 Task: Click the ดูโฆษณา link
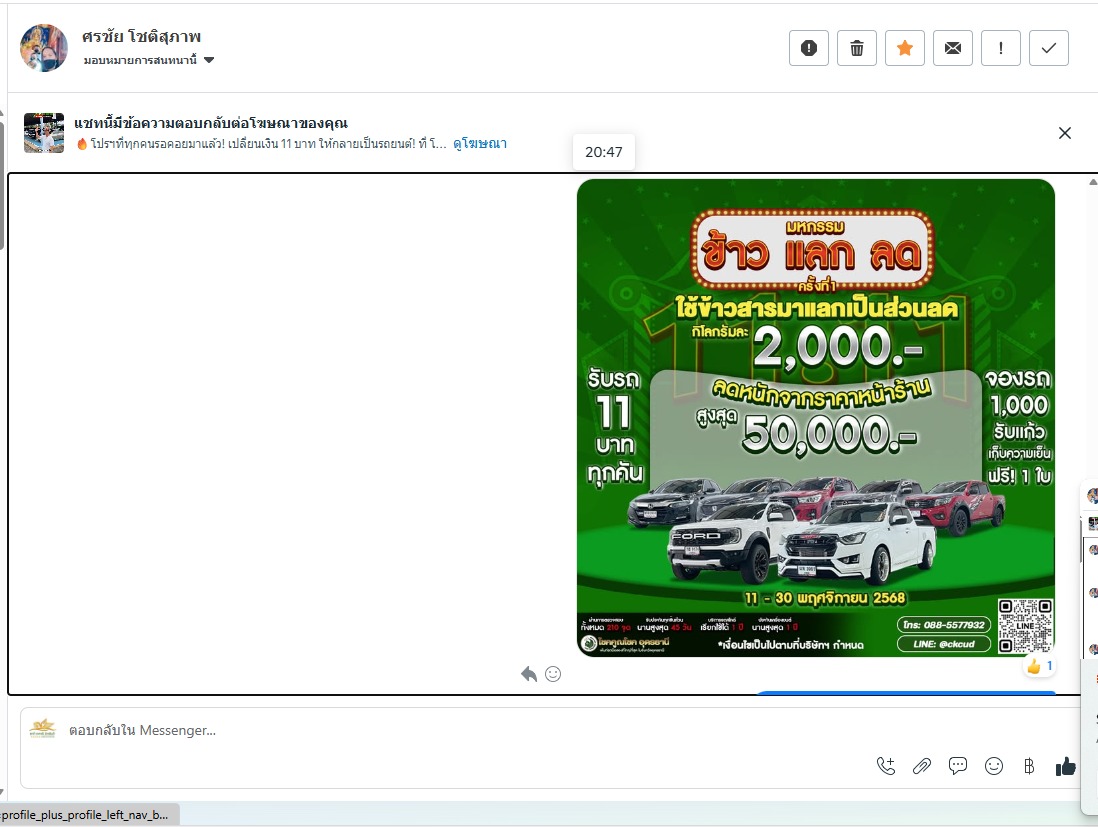(480, 144)
